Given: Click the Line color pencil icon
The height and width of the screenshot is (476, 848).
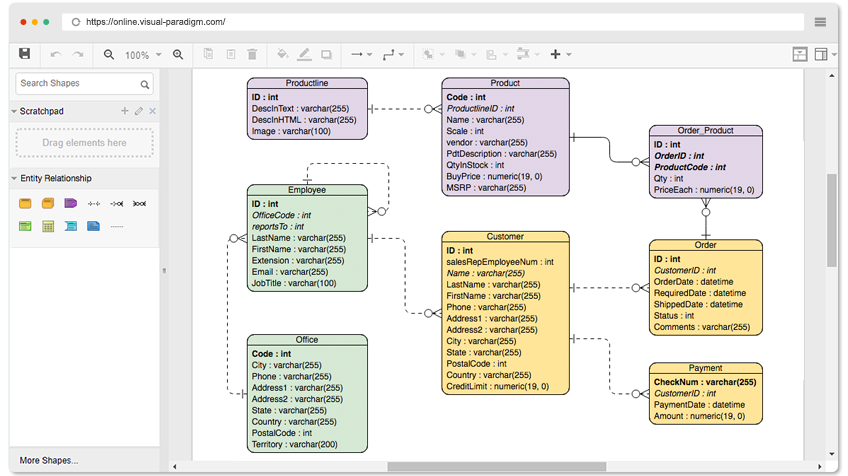Looking at the screenshot, I should tap(304, 54).
